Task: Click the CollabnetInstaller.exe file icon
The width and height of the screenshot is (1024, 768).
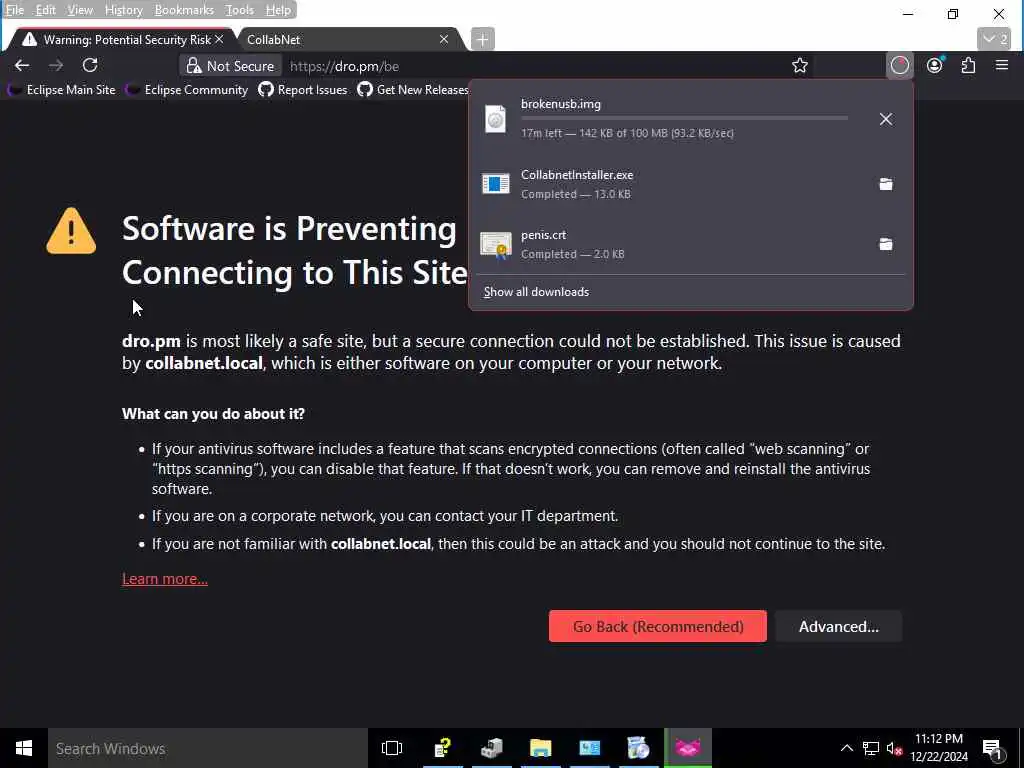Action: [495, 184]
